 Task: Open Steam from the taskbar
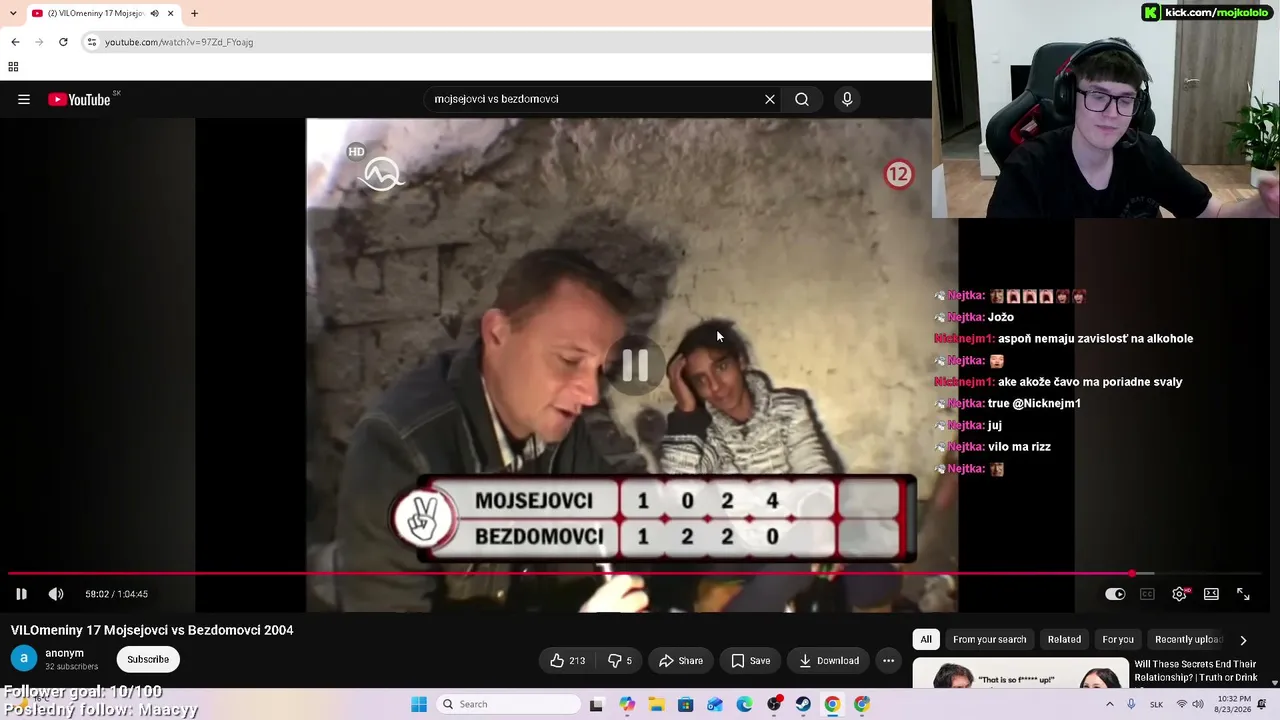tap(803, 704)
